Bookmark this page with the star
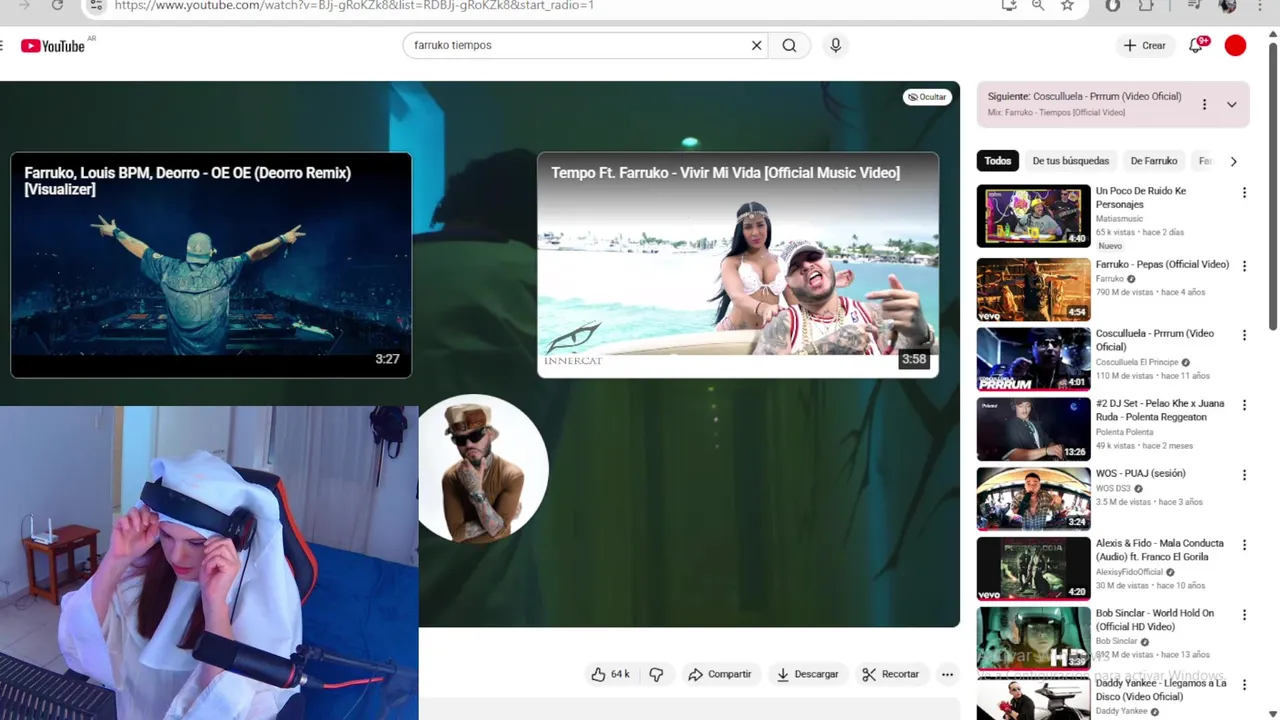This screenshot has width=1280, height=720. coord(1067,5)
